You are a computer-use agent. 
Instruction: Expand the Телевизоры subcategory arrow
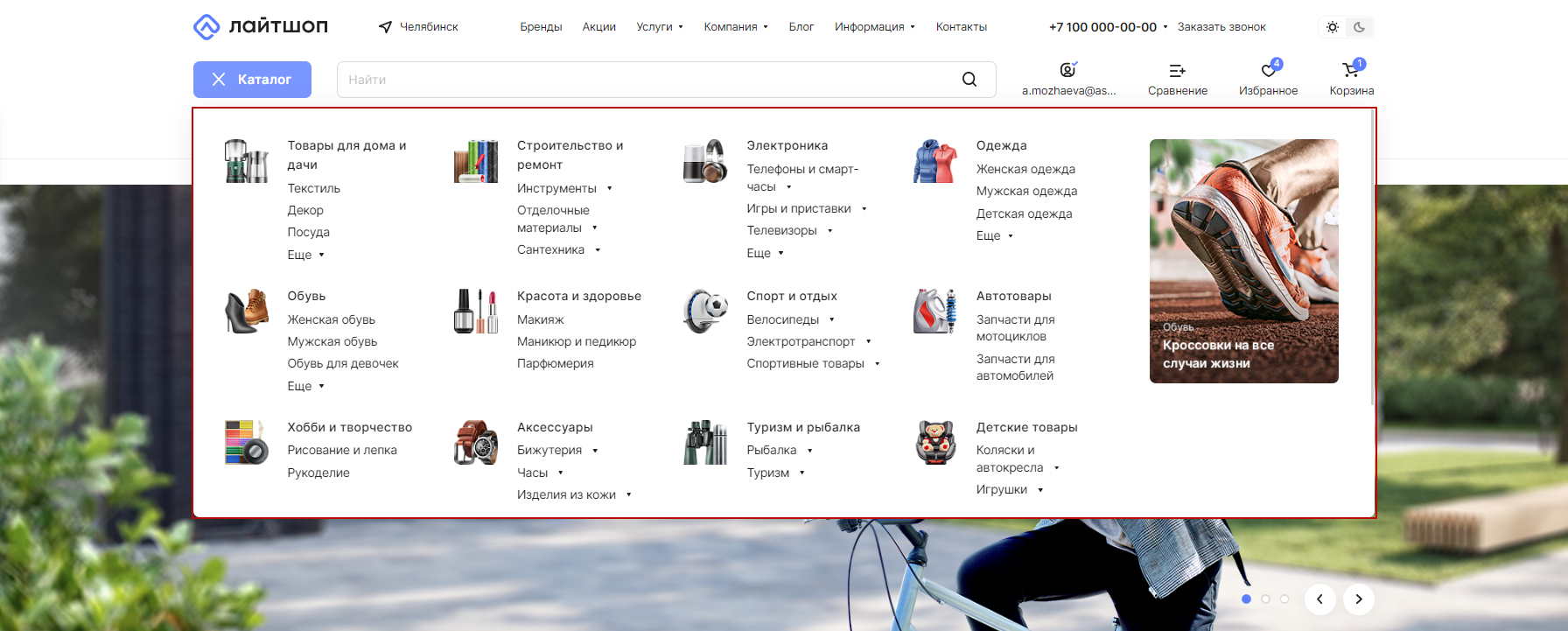tap(830, 231)
